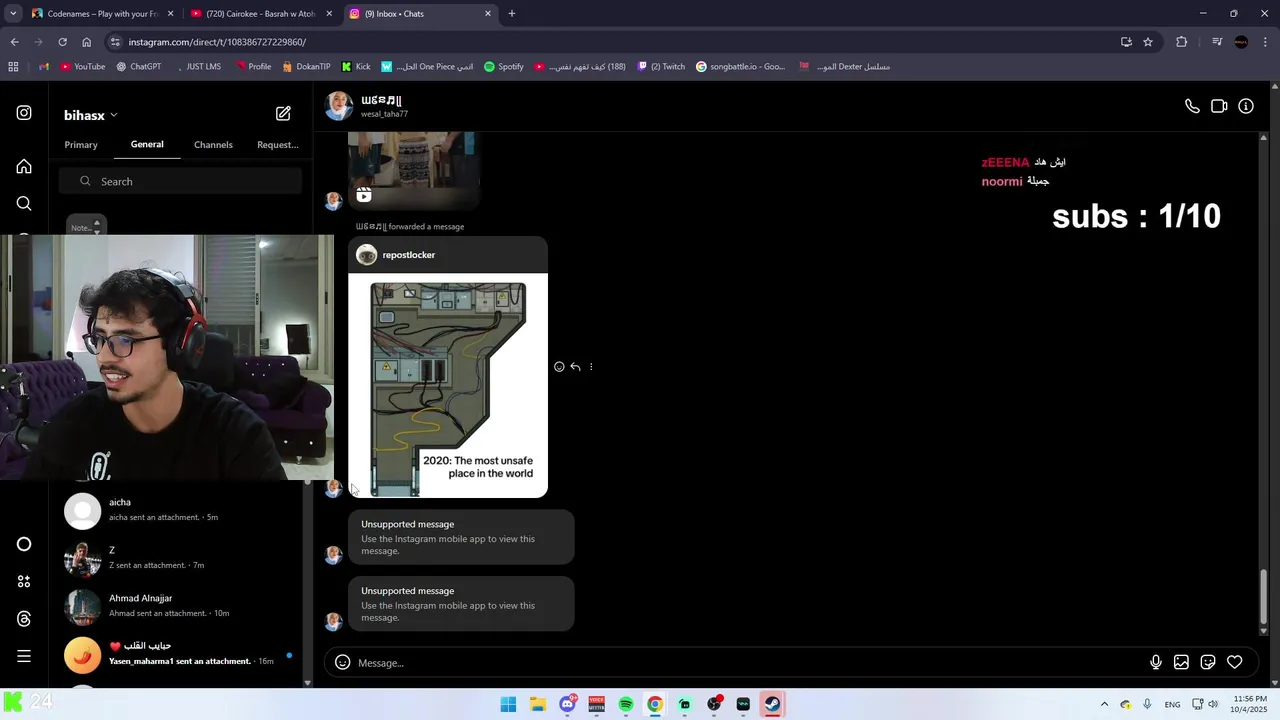Open a new Chrome tab

click(x=512, y=13)
